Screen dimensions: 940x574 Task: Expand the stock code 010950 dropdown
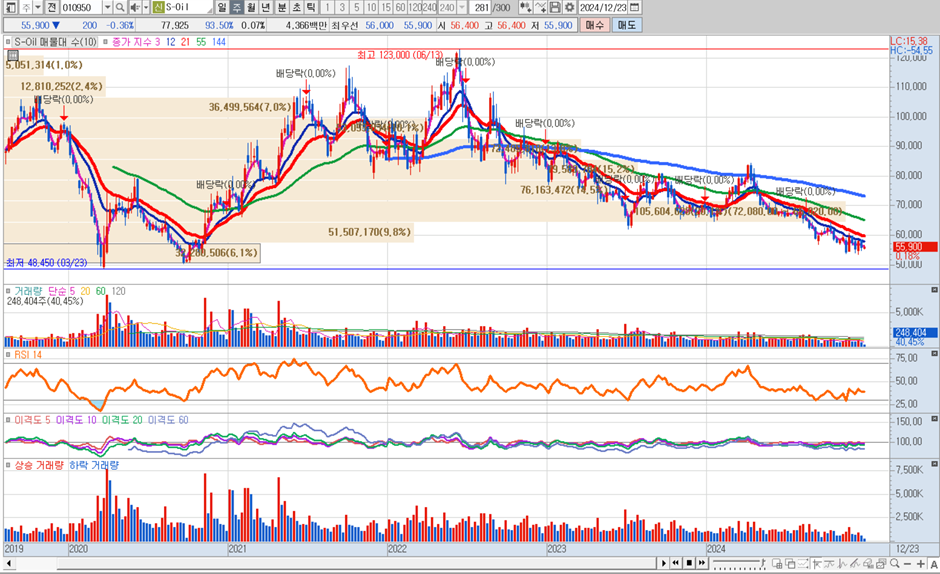pyautogui.click(x=106, y=8)
